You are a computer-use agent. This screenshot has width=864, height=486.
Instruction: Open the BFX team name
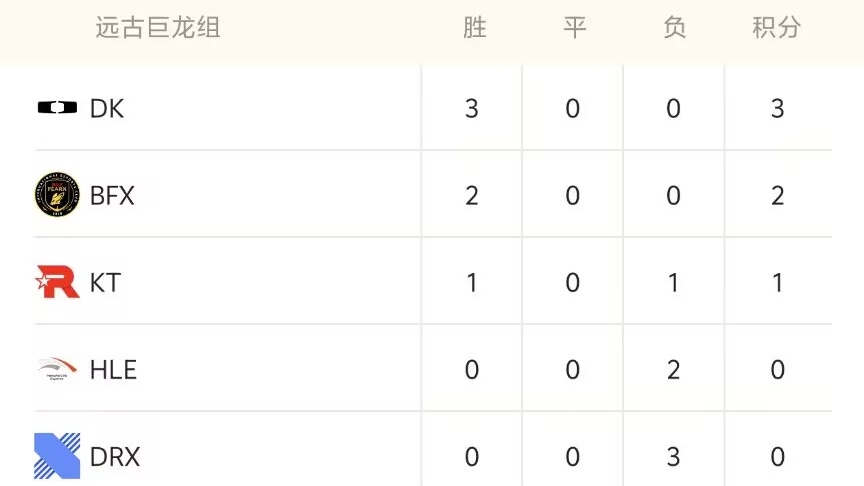click(112, 195)
